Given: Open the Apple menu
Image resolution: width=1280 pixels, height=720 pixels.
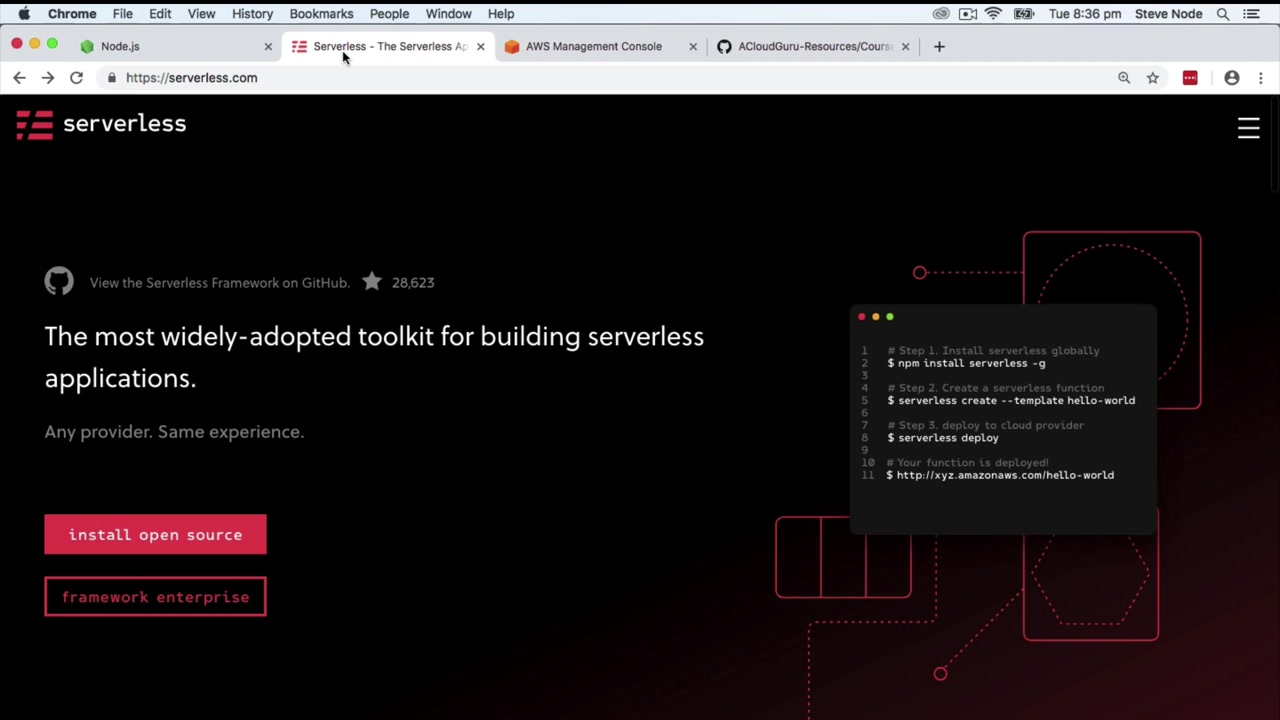Looking at the screenshot, I should click(x=23, y=14).
